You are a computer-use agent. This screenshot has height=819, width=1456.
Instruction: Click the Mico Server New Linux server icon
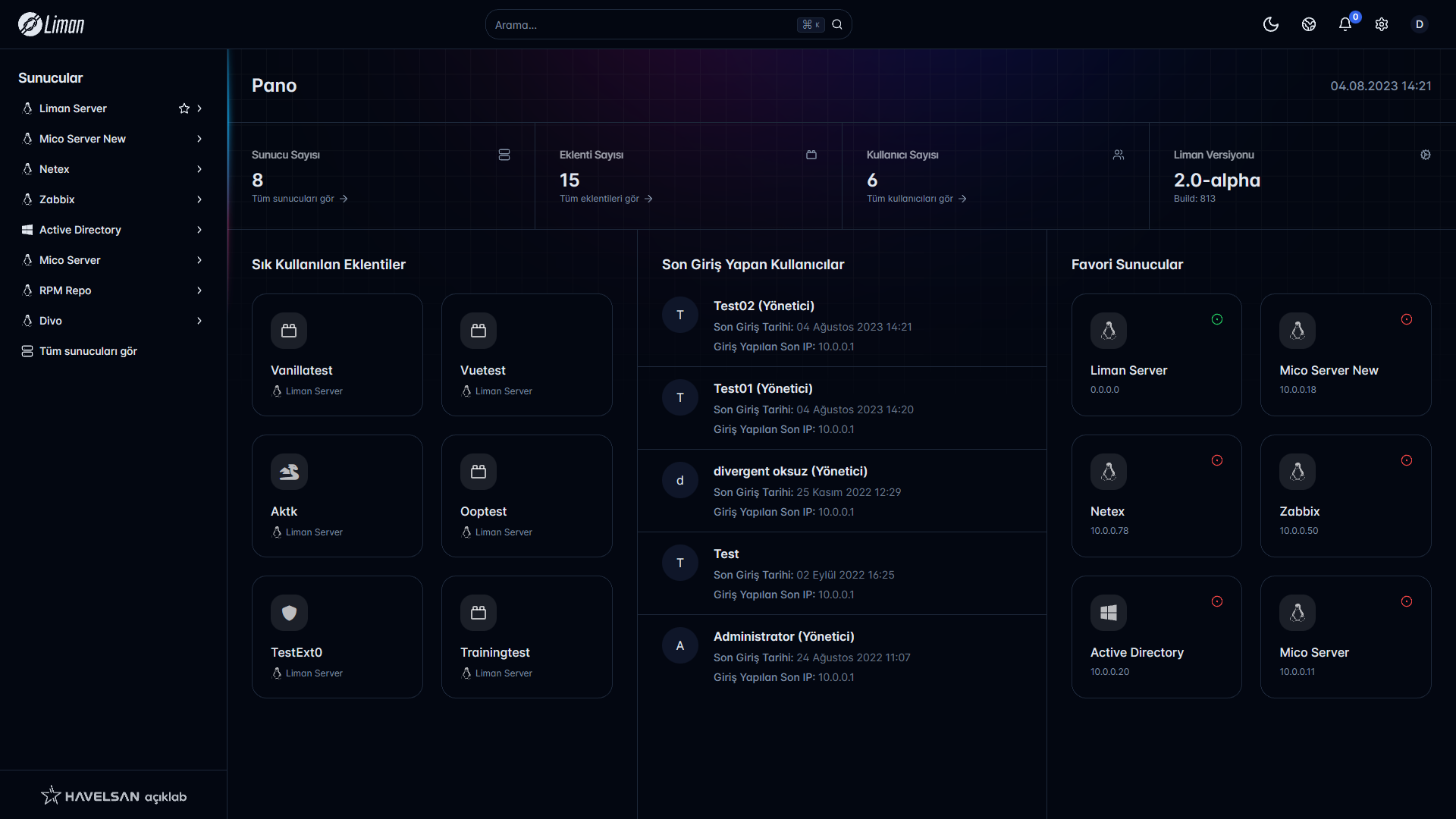[x=1297, y=330]
